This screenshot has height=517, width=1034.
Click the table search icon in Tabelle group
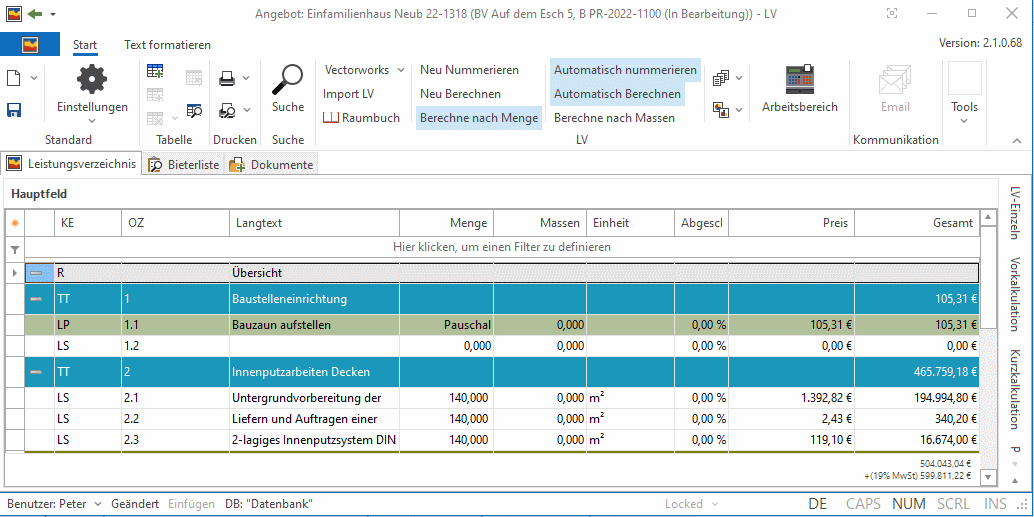[194, 111]
